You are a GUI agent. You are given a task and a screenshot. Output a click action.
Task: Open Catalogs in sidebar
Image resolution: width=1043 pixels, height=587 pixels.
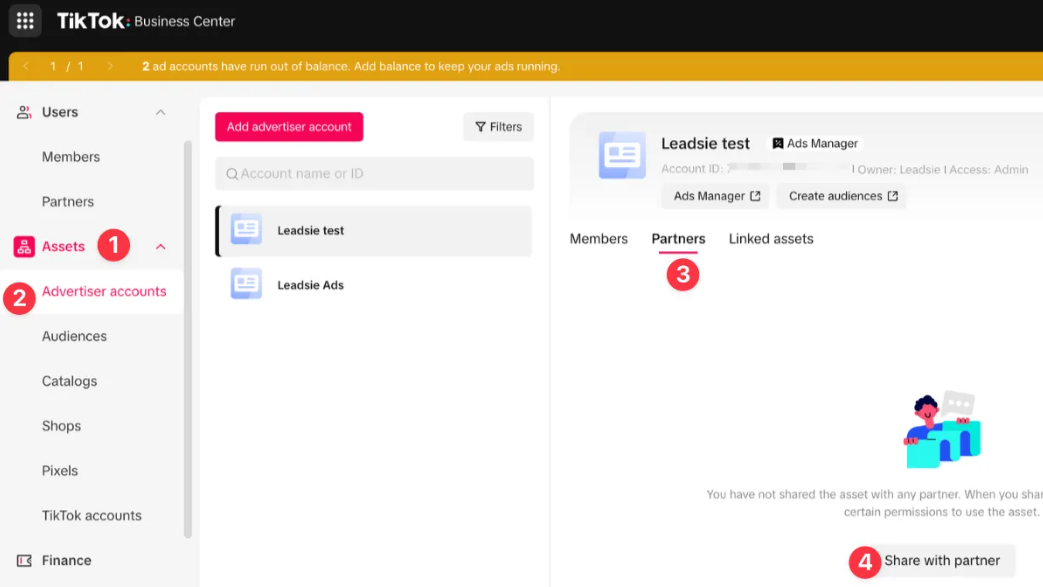69,381
